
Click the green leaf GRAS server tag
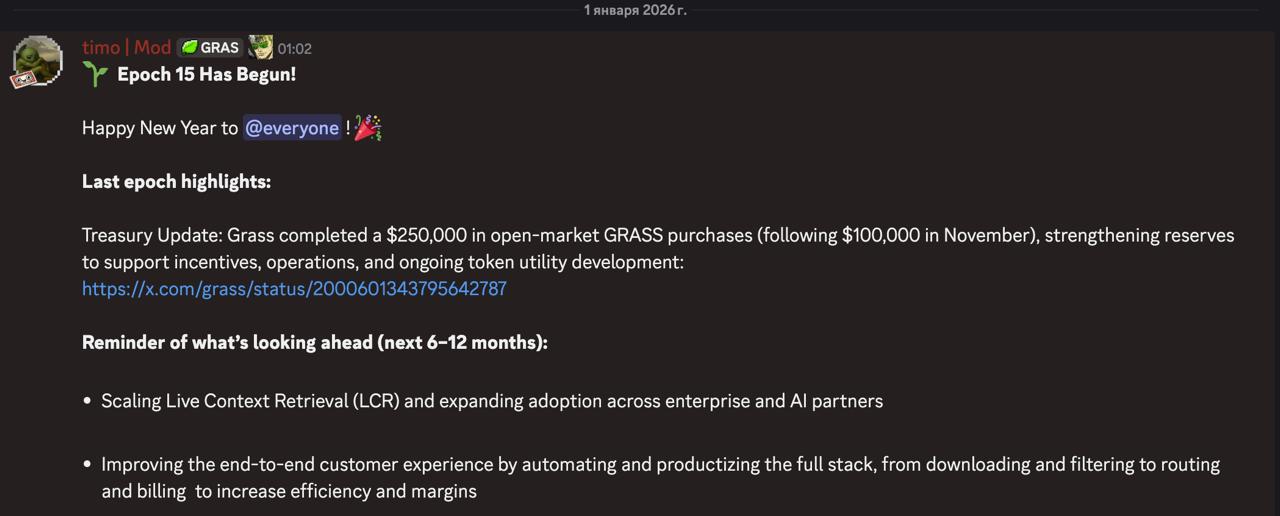(210, 47)
